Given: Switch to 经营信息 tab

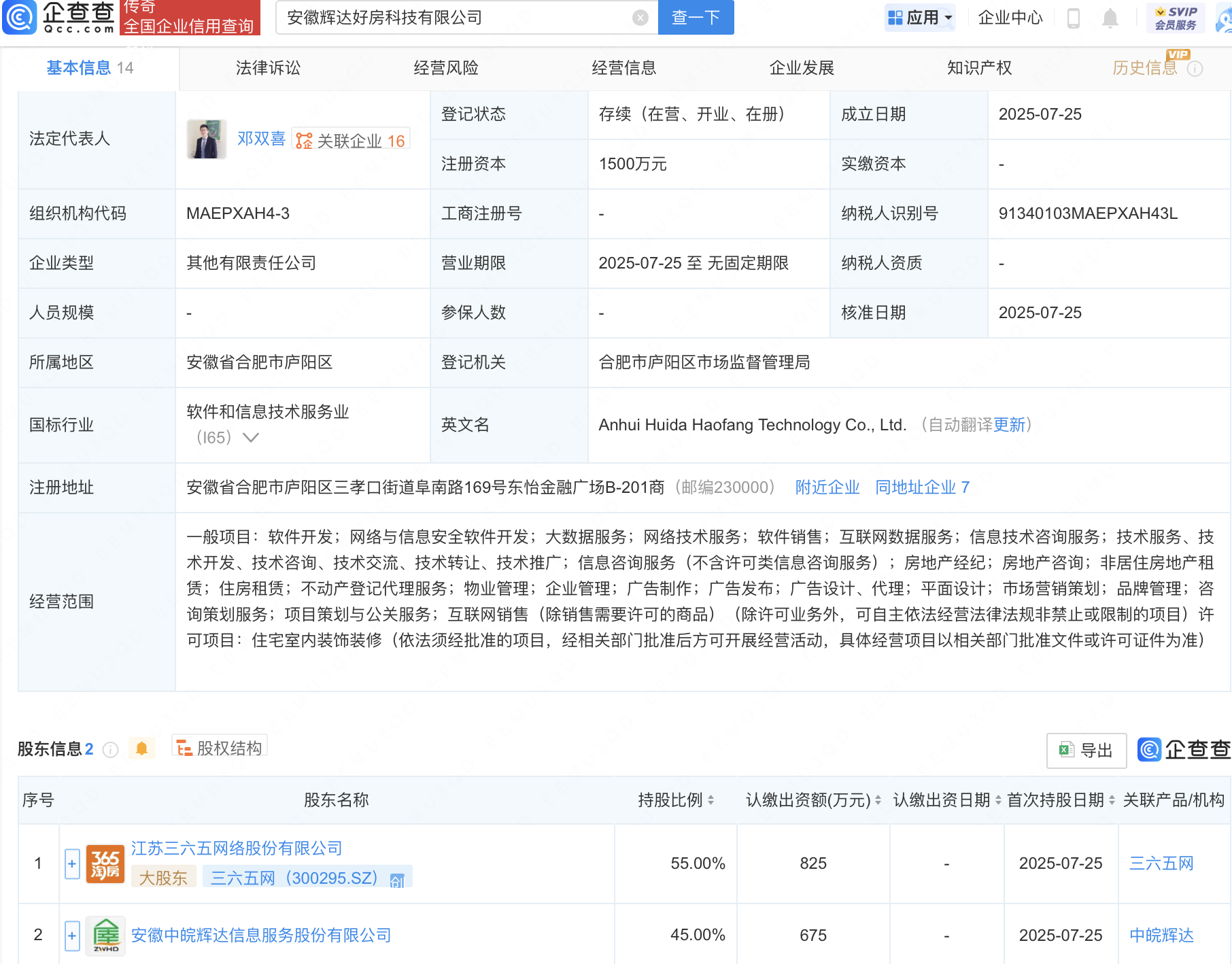Looking at the screenshot, I should [x=624, y=68].
